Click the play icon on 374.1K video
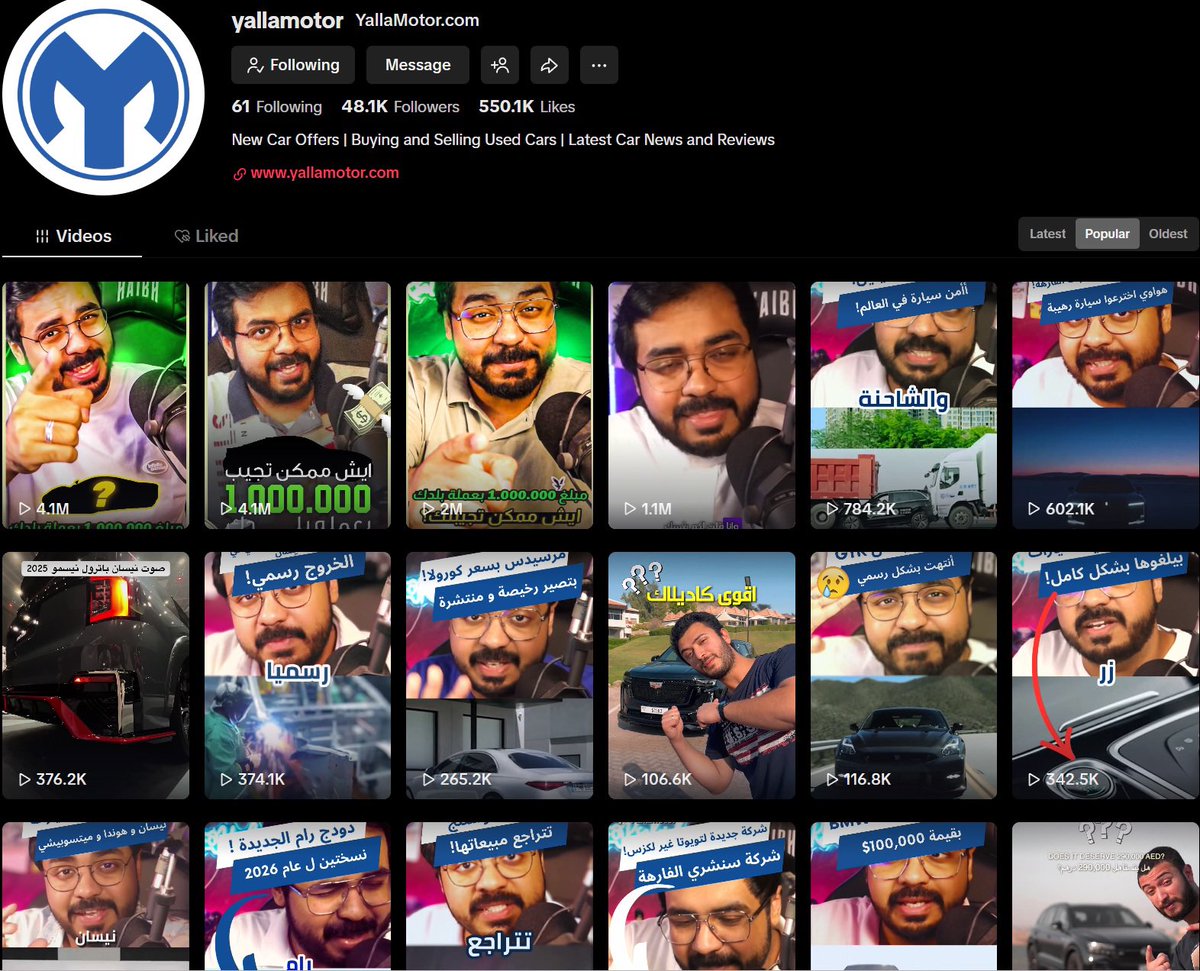 point(226,779)
